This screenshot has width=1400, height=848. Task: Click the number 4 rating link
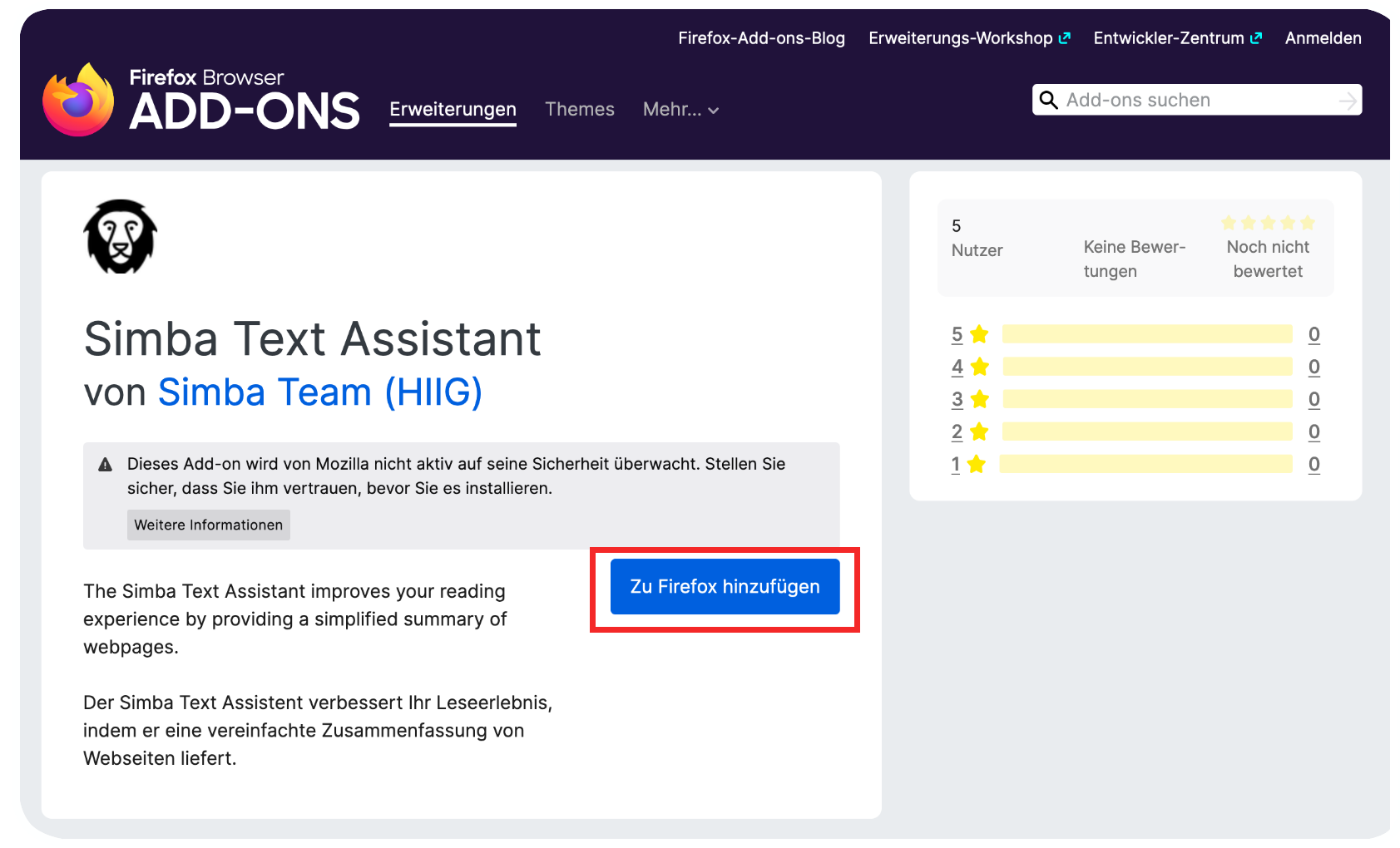(x=957, y=367)
